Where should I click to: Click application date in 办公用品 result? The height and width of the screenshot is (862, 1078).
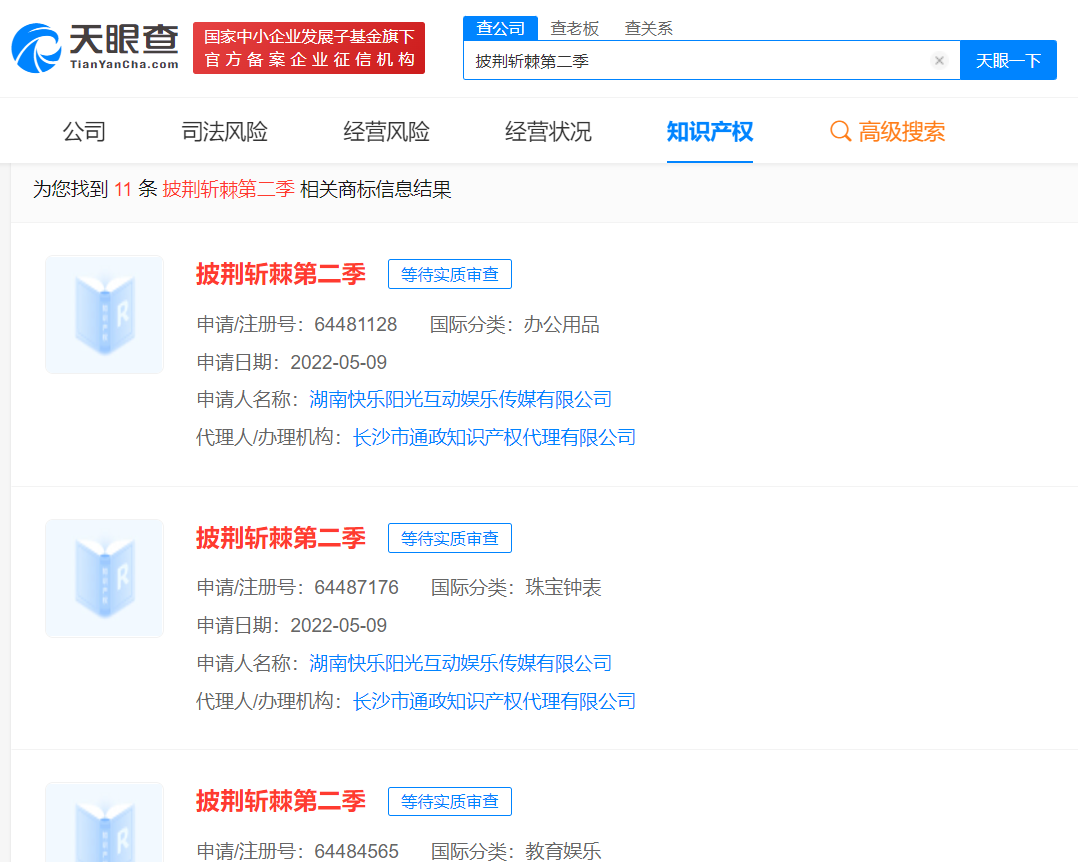[x=338, y=362]
